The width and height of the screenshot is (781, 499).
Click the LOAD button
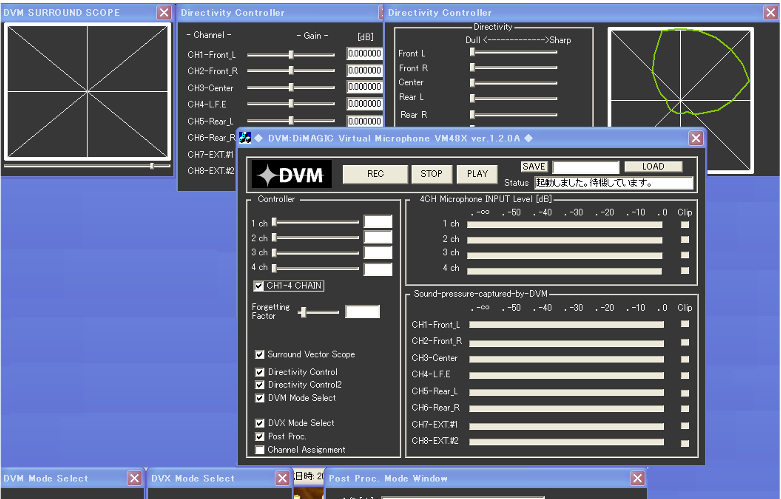pyautogui.click(x=653, y=166)
